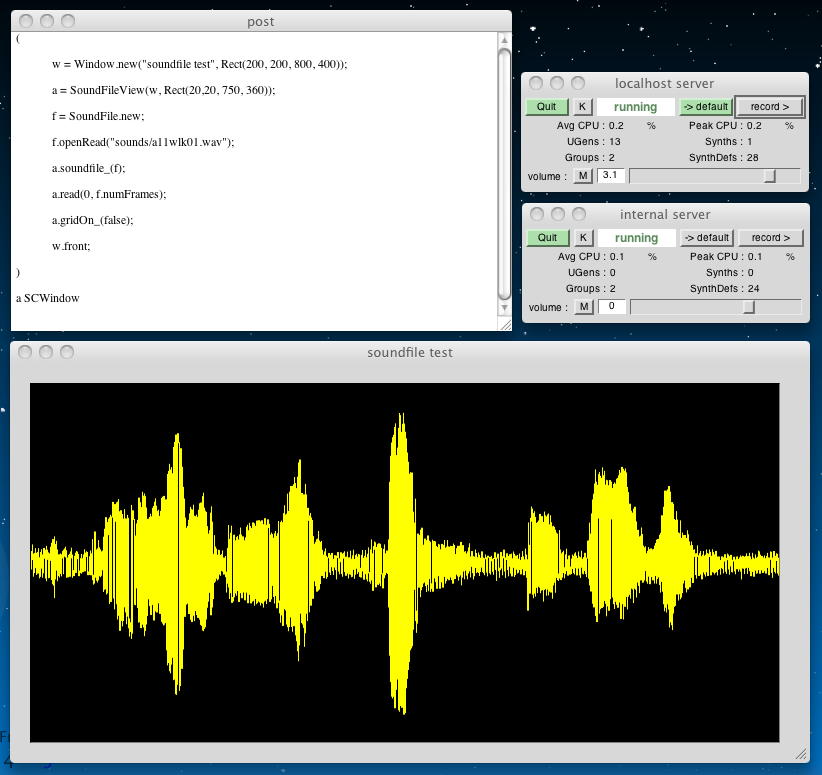Viewport: 822px width, 775px height.
Task: Zoom the post window
Action: point(68,21)
